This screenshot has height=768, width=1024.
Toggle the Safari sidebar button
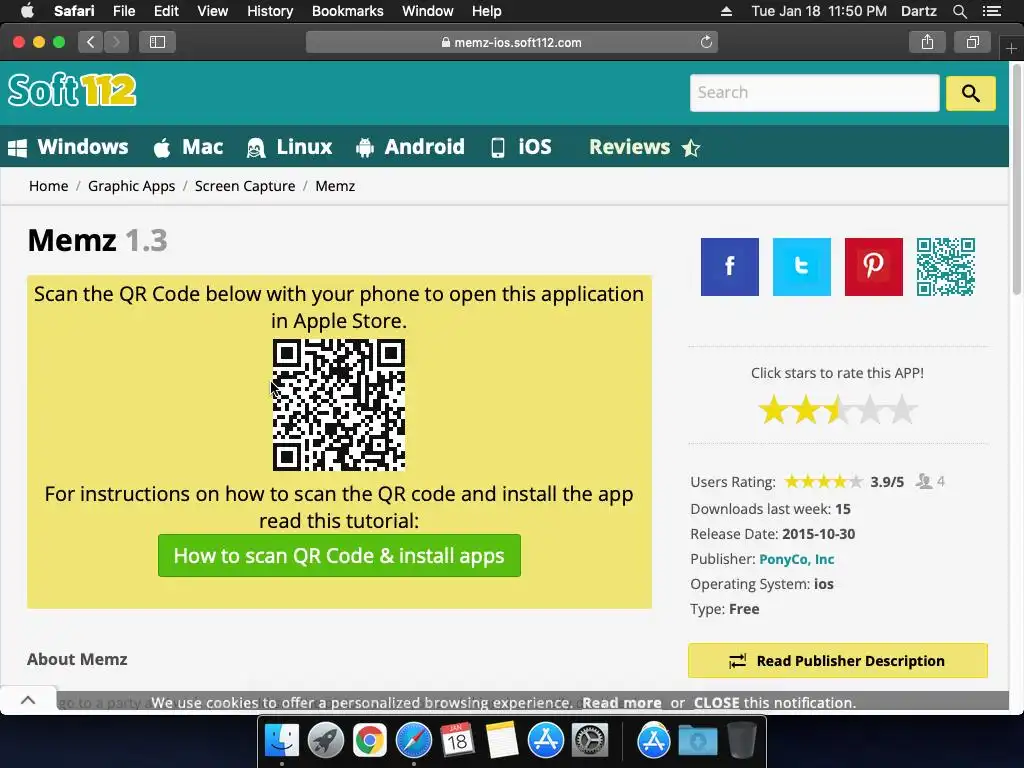point(157,42)
